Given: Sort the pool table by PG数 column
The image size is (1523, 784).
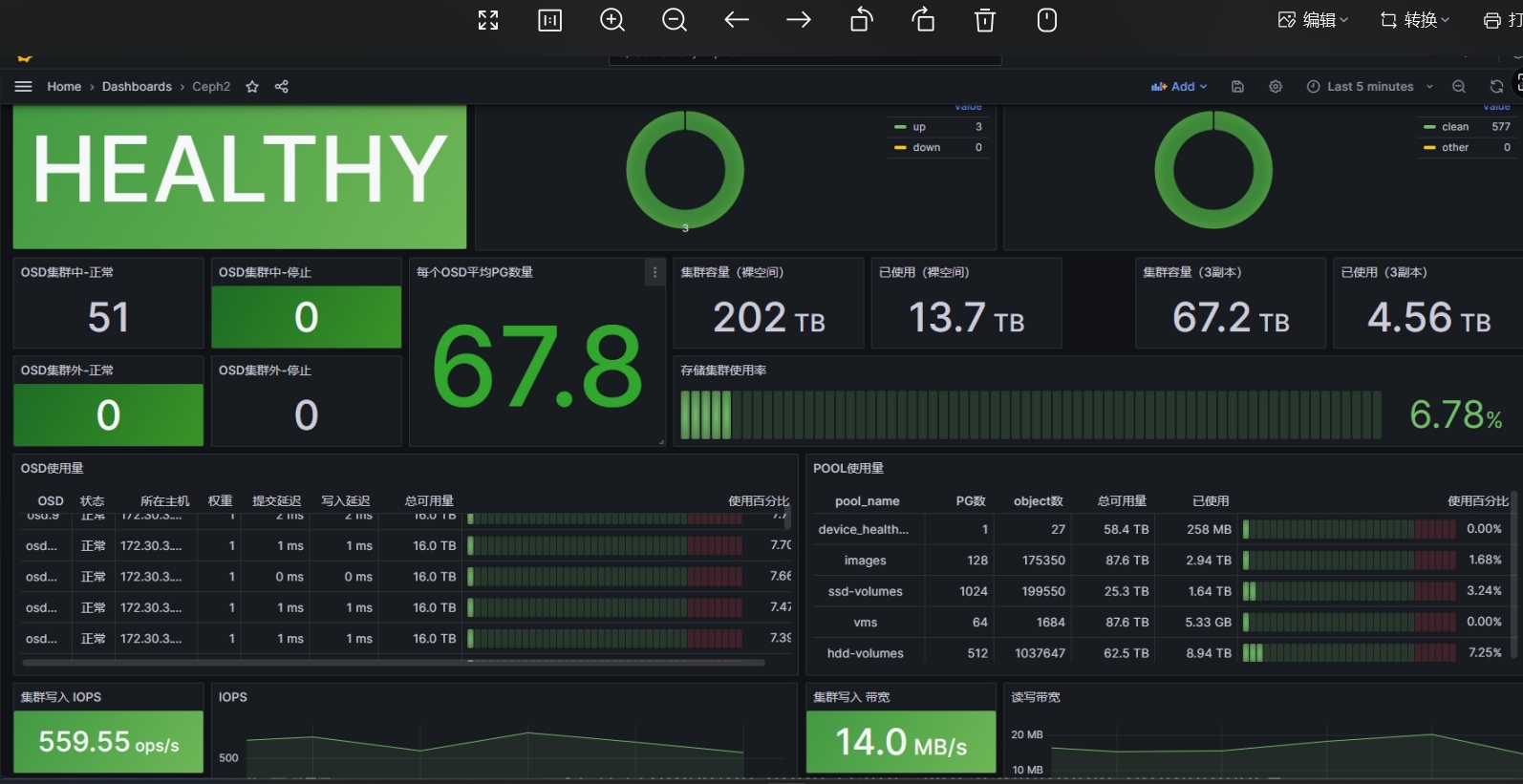Looking at the screenshot, I should coord(971,501).
